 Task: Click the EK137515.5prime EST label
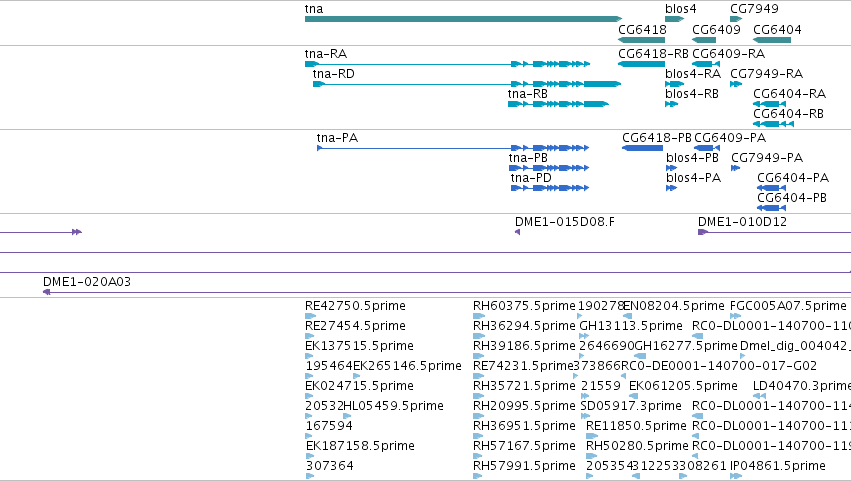tap(359, 346)
